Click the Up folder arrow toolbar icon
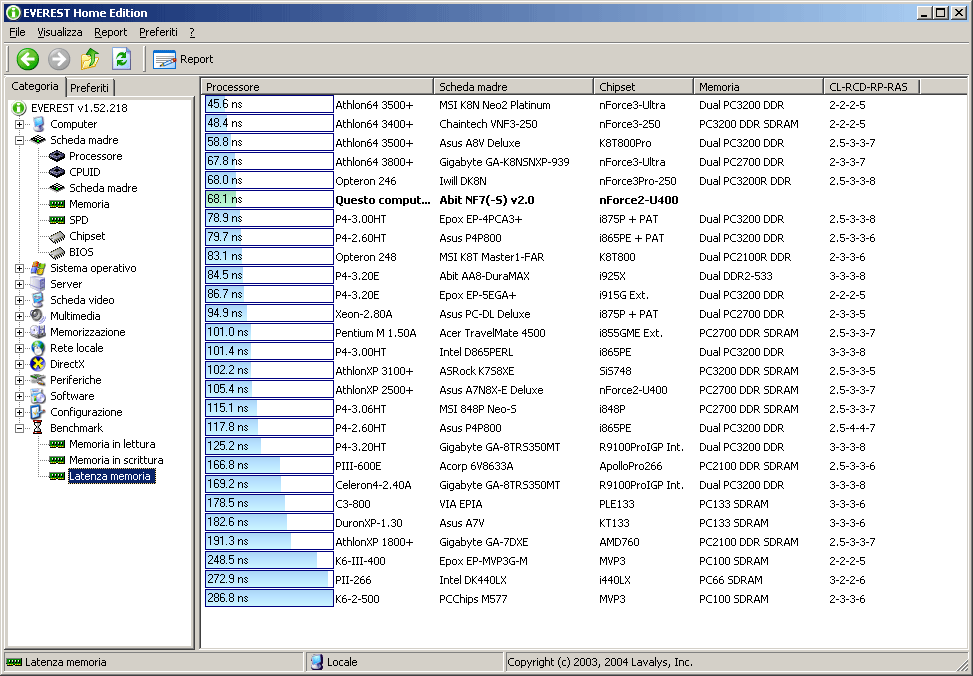Image resolution: width=973 pixels, height=676 pixels. point(90,59)
